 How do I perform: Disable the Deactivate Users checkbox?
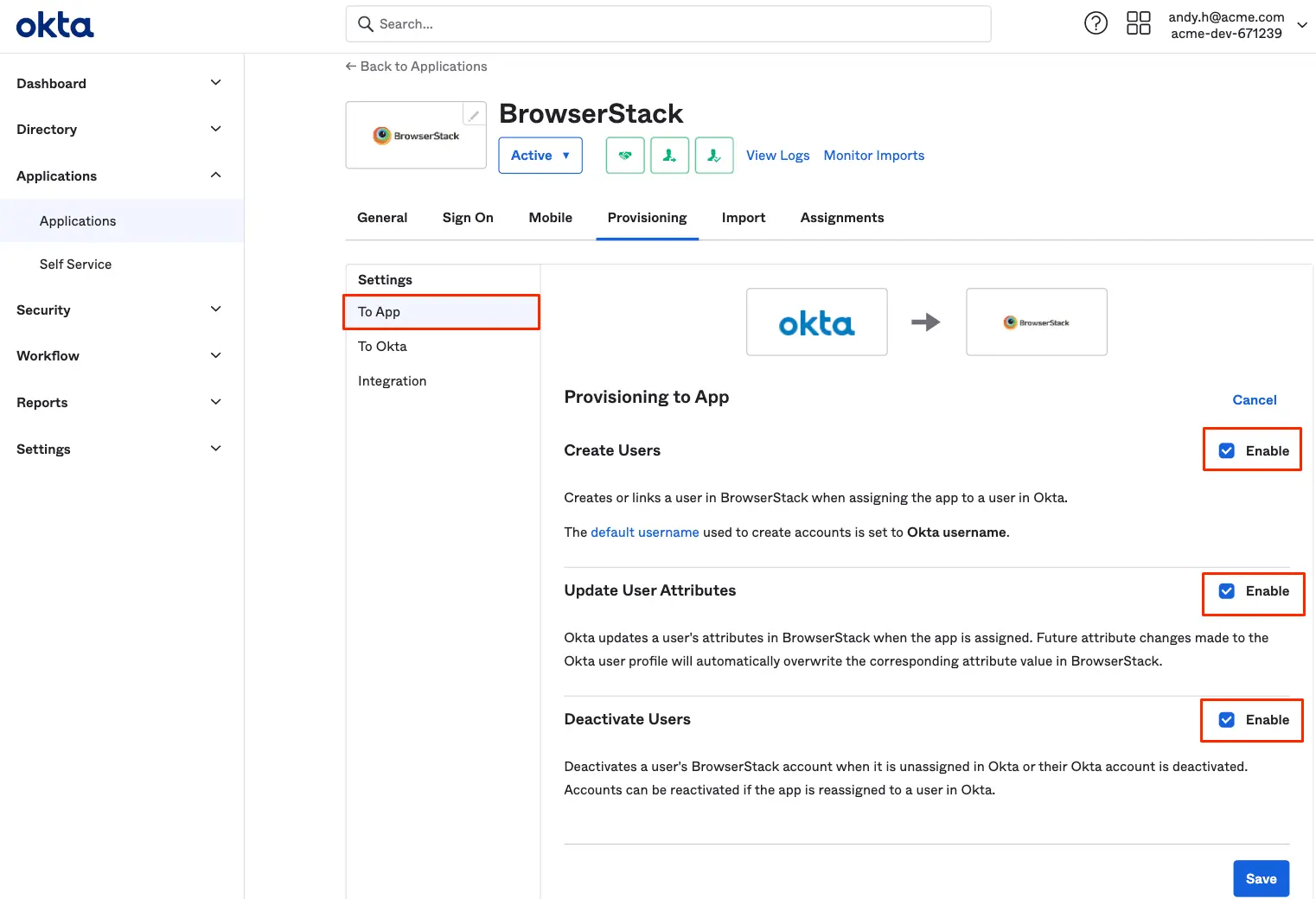pos(1226,720)
